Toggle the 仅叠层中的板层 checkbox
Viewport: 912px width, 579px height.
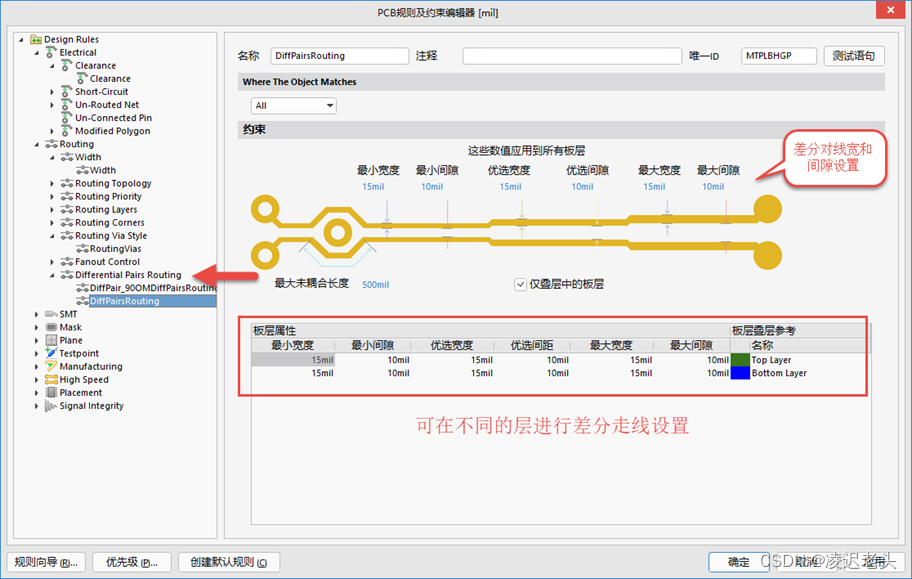[x=520, y=284]
